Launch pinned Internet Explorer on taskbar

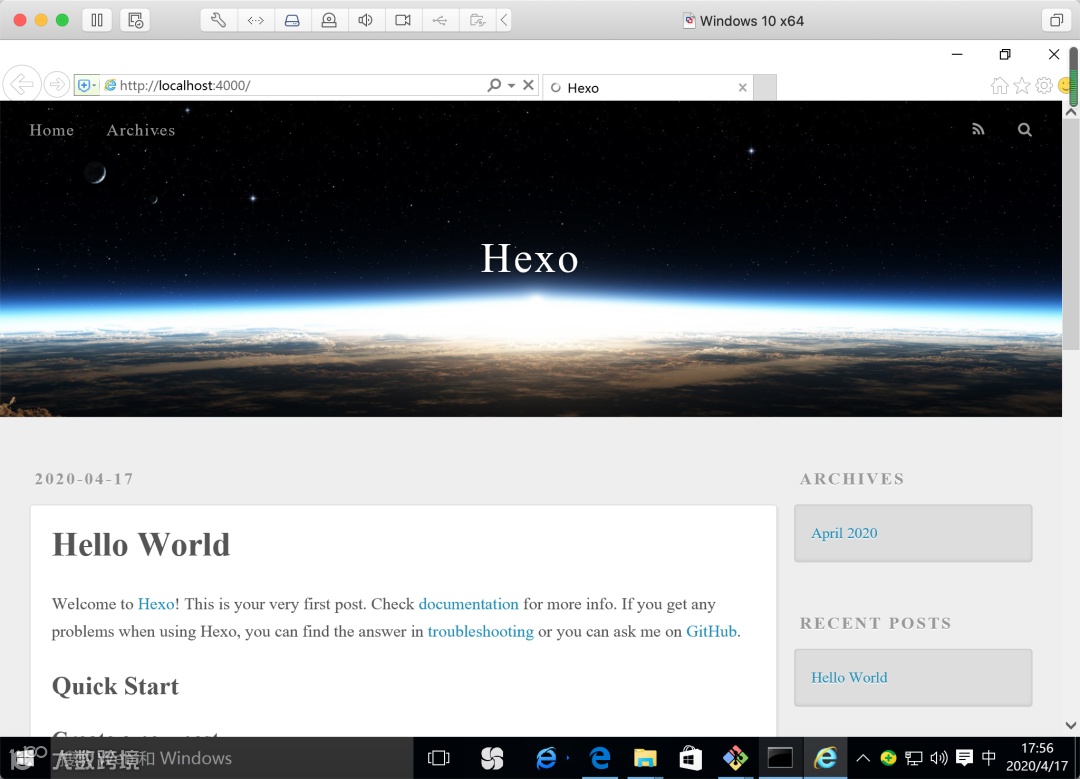pyautogui.click(x=546, y=758)
